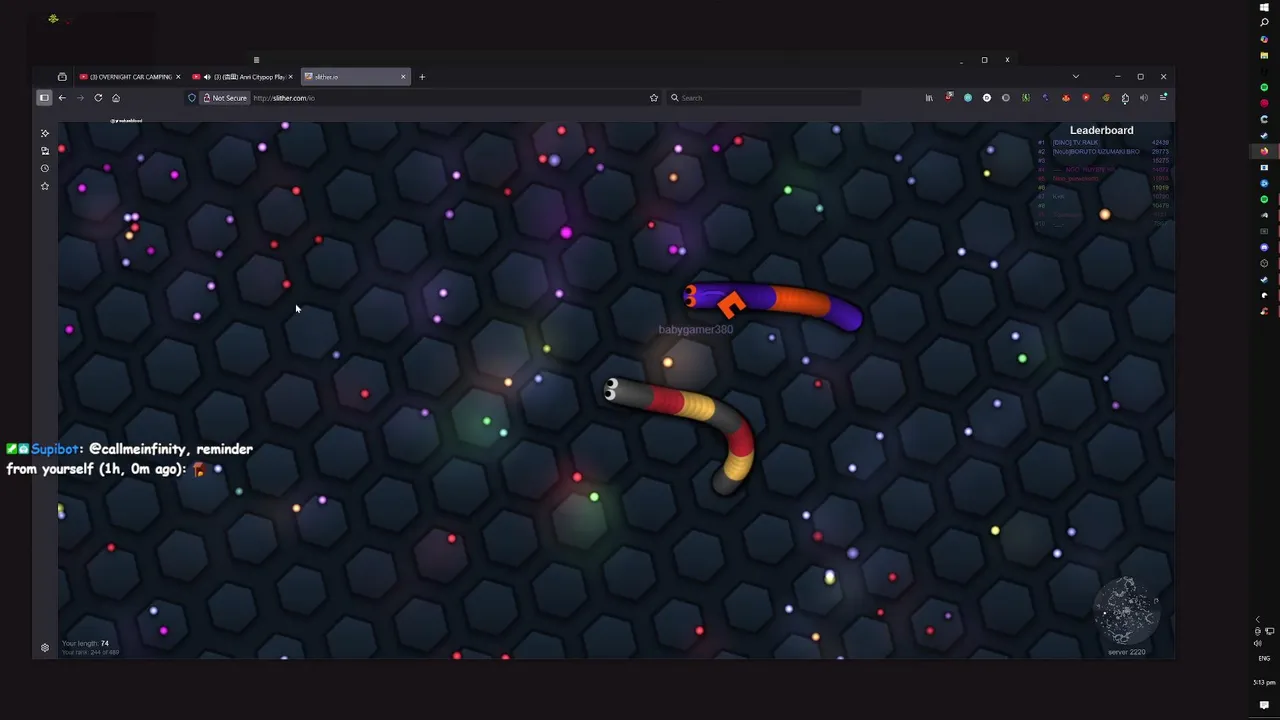Click the black red yellow snake head

pos(613,390)
